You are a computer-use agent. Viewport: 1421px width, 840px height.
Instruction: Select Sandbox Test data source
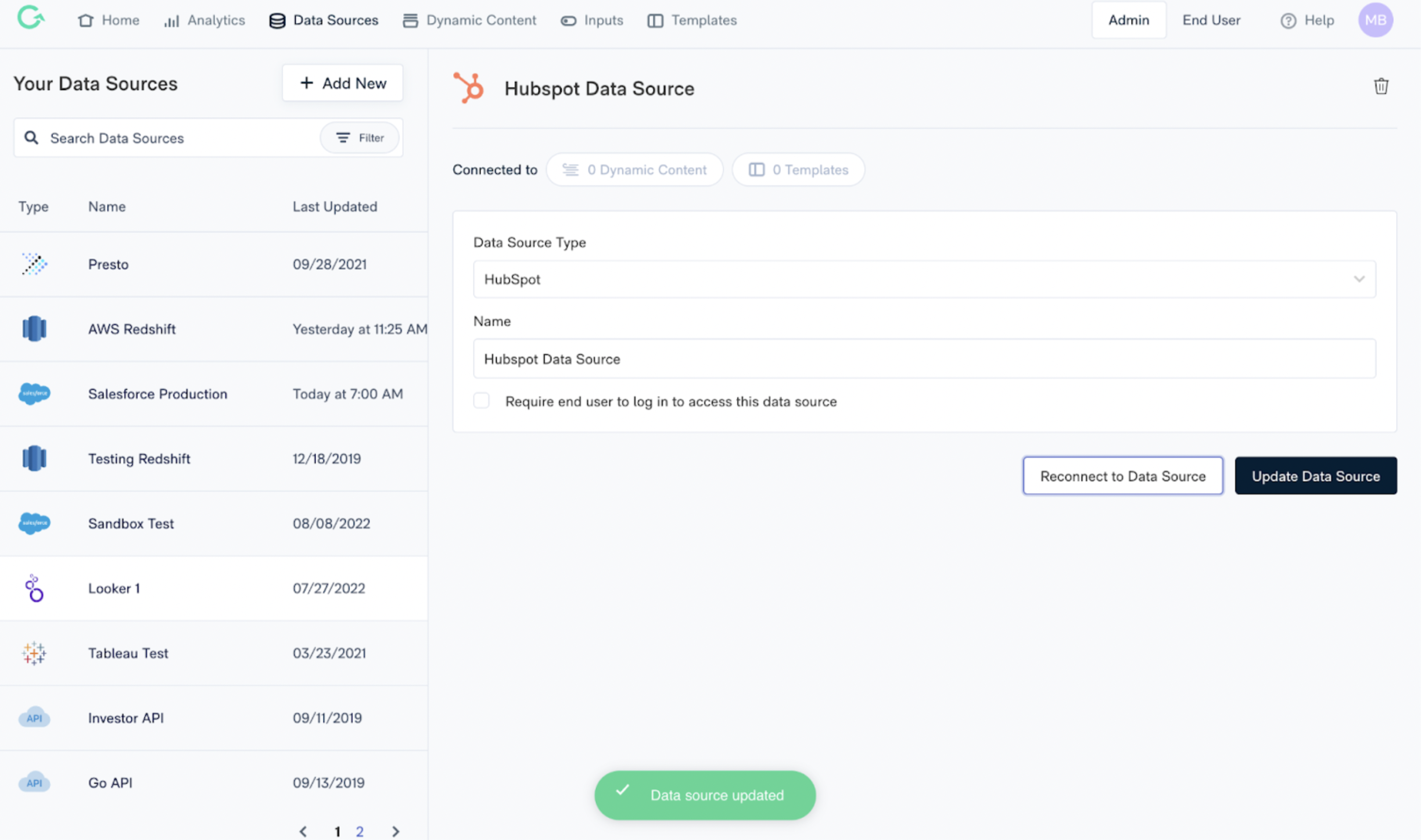pos(214,523)
